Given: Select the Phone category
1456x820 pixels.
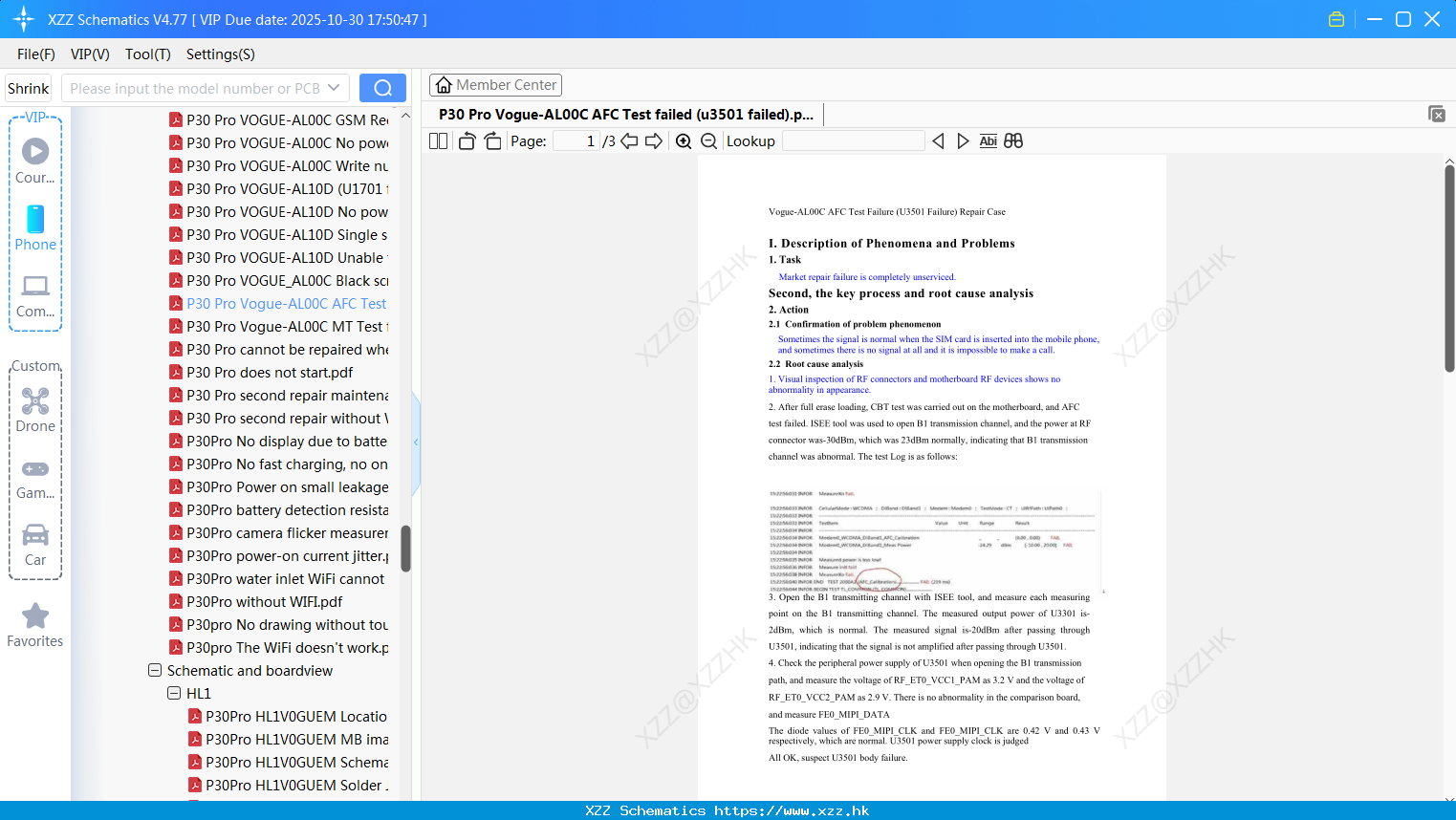Looking at the screenshot, I should click(35, 228).
